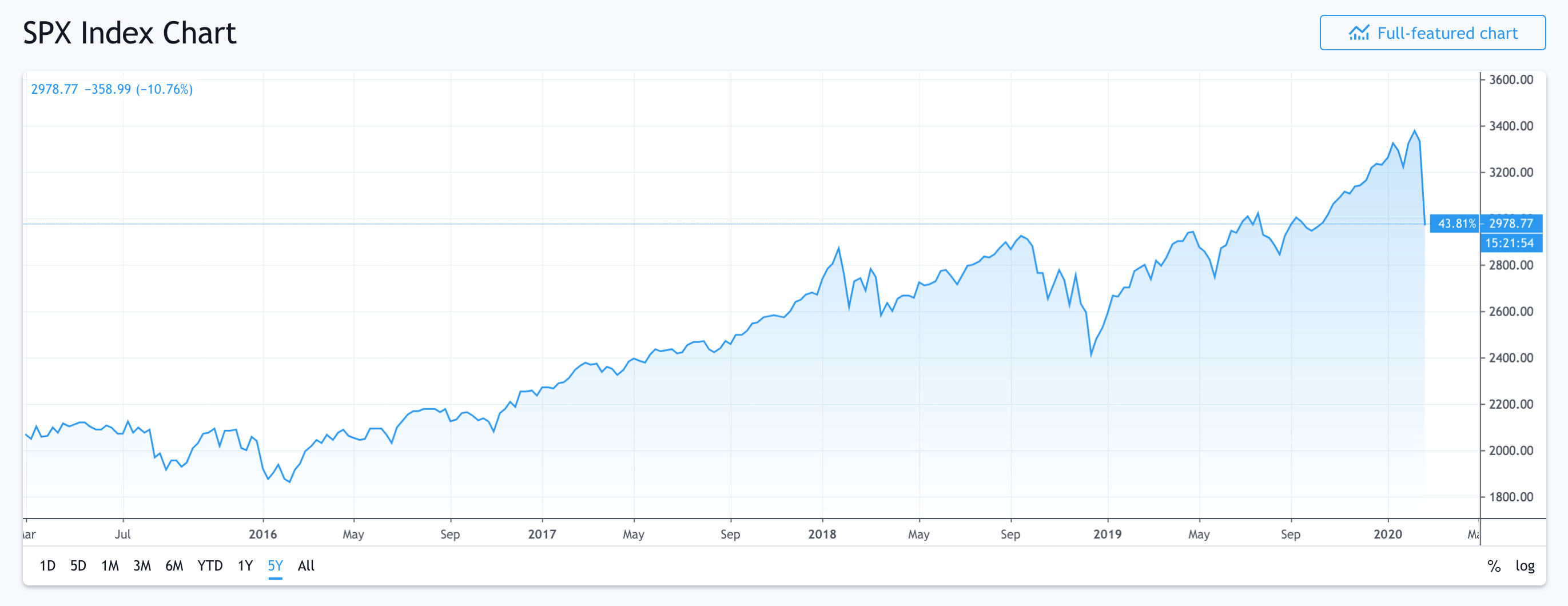Image resolution: width=1568 pixels, height=606 pixels.
Task: Click the 43.81% change label
Action: [x=1455, y=224]
